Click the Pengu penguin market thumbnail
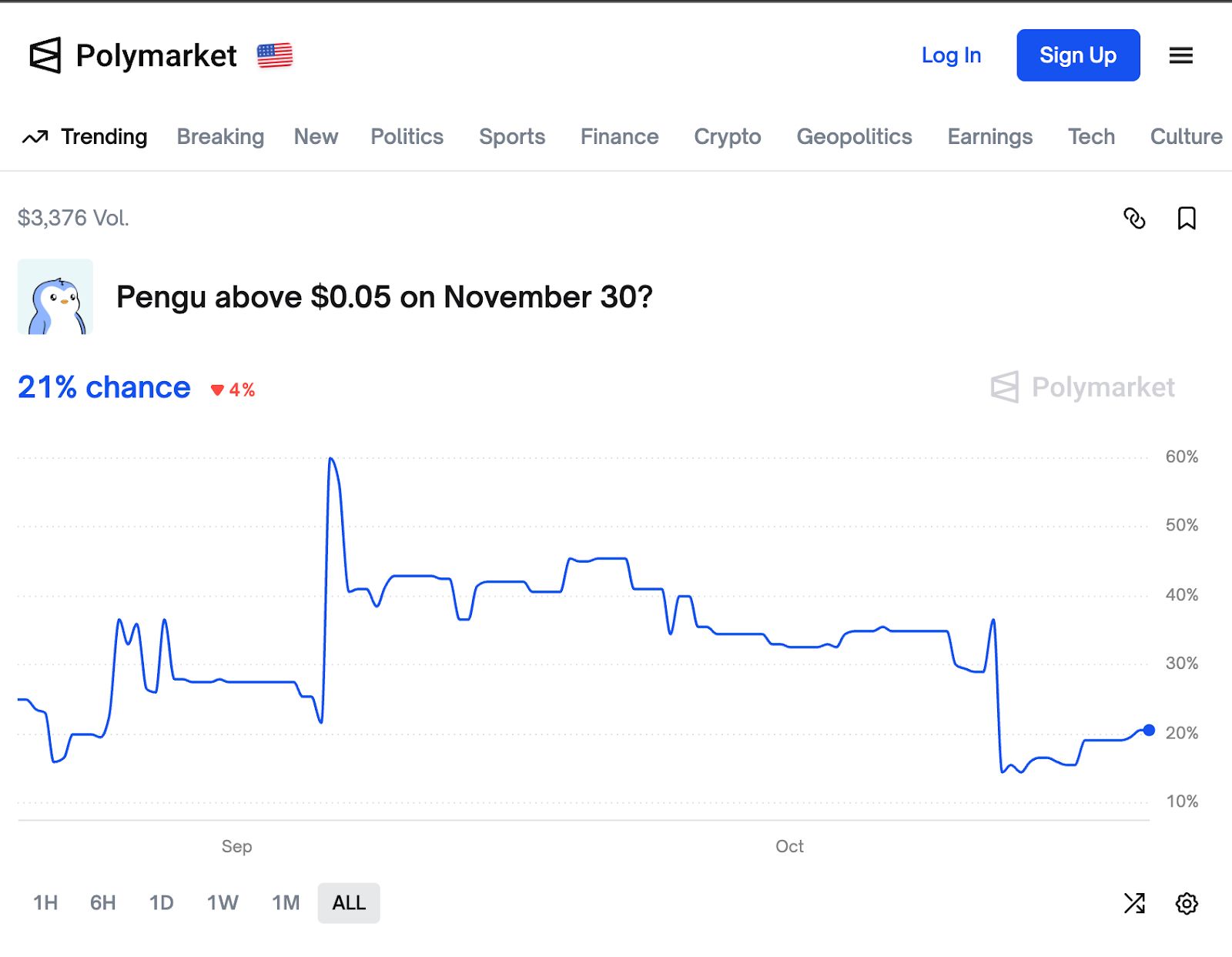This screenshot has width=1232, height=957. 55,297
